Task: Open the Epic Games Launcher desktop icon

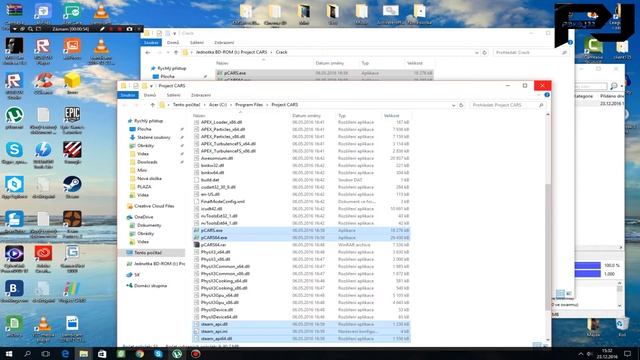Action: click(x=72, y=120)
